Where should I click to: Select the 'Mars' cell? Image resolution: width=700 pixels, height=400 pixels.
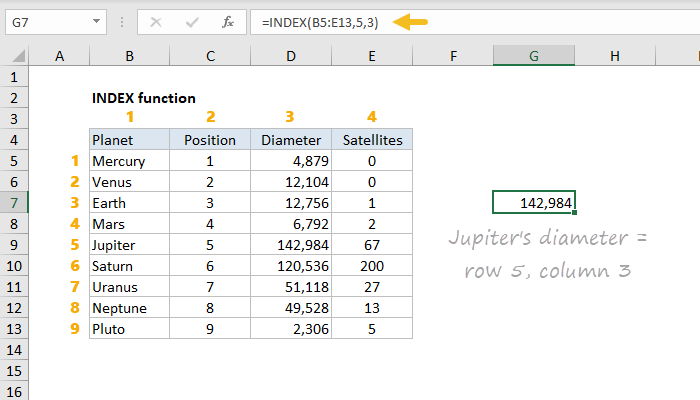click(129, 224)
